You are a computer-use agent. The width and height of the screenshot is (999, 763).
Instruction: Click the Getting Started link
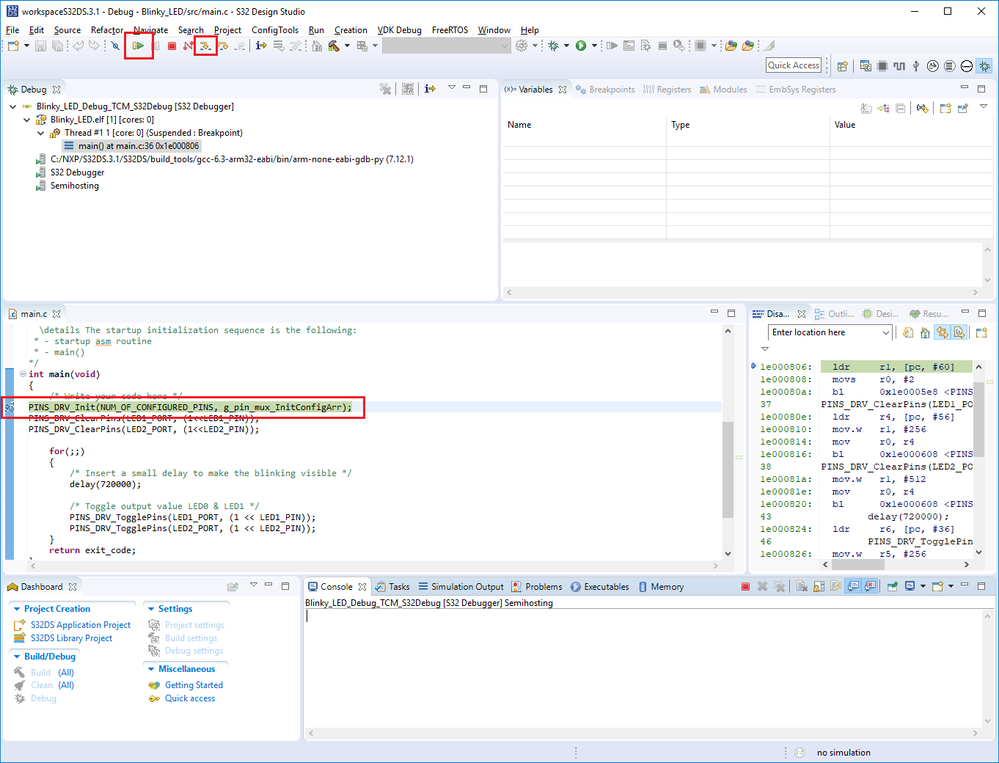(x=194, y=685)
